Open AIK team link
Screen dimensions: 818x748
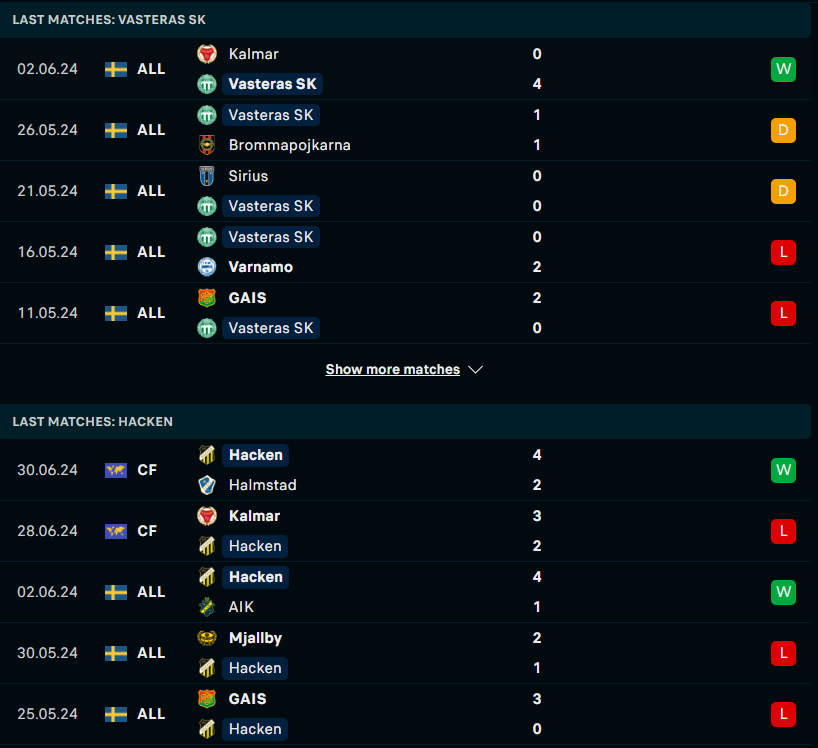[x=241, y=607]
